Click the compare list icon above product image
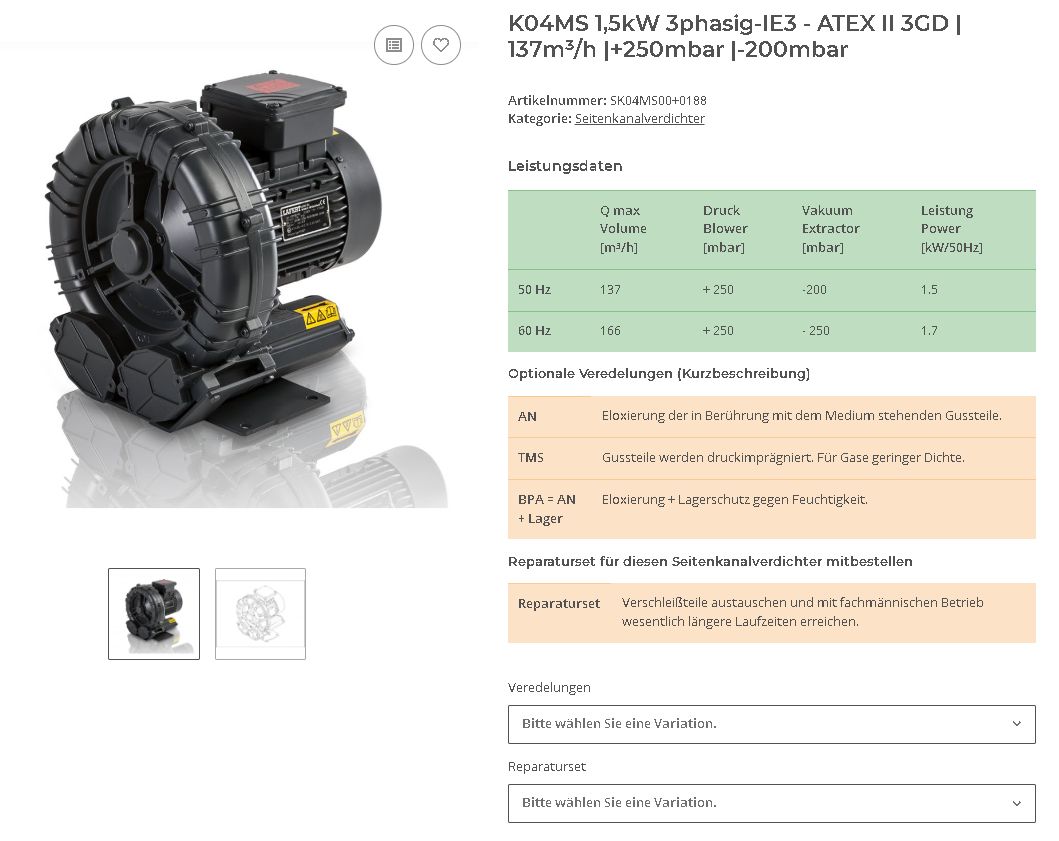Viewport: 1059px width, 841px height. (x=394, y=45)
